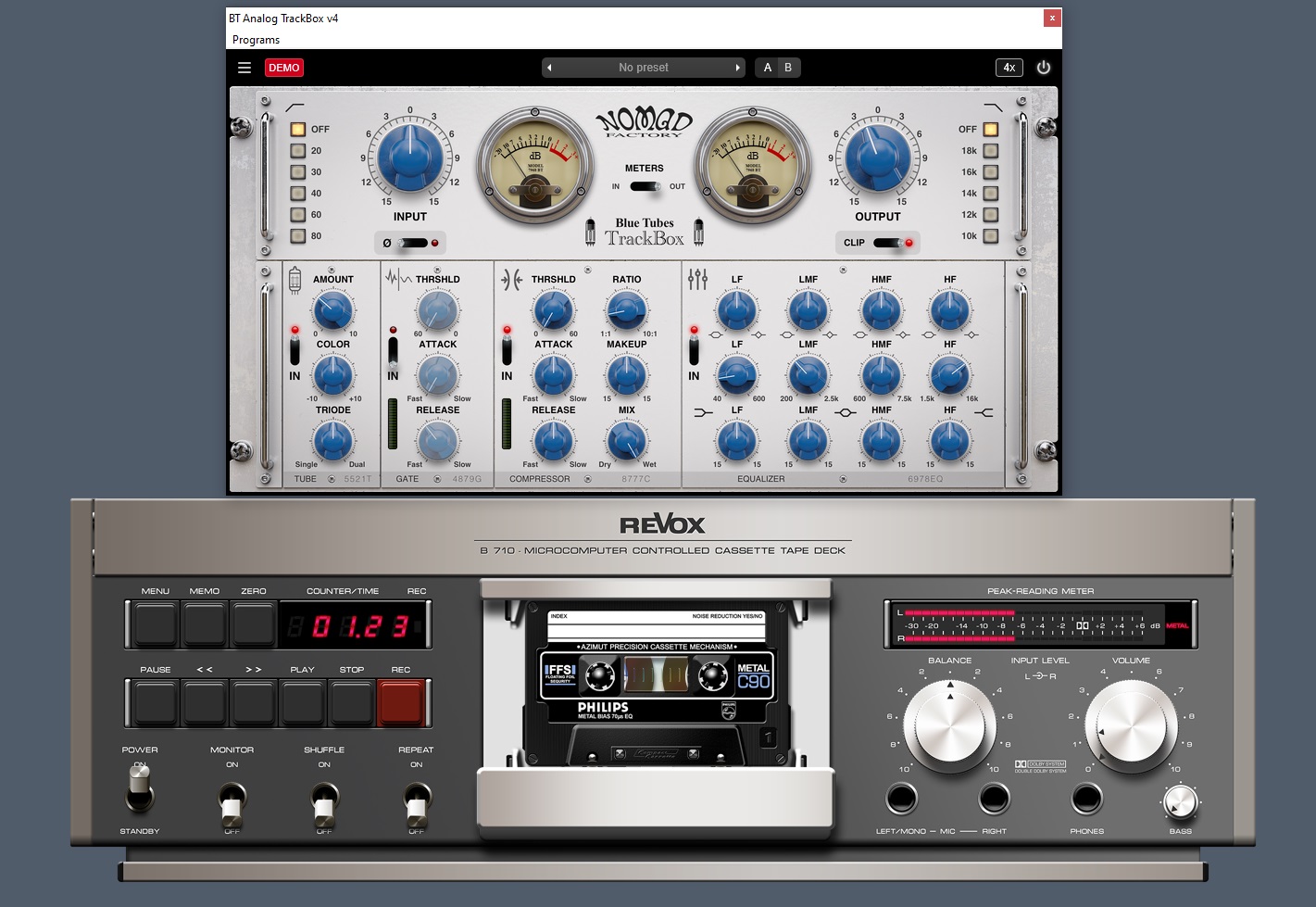Click the HF high-shelf icon
Screen dimensions: 1316x907
pos(984,412)
